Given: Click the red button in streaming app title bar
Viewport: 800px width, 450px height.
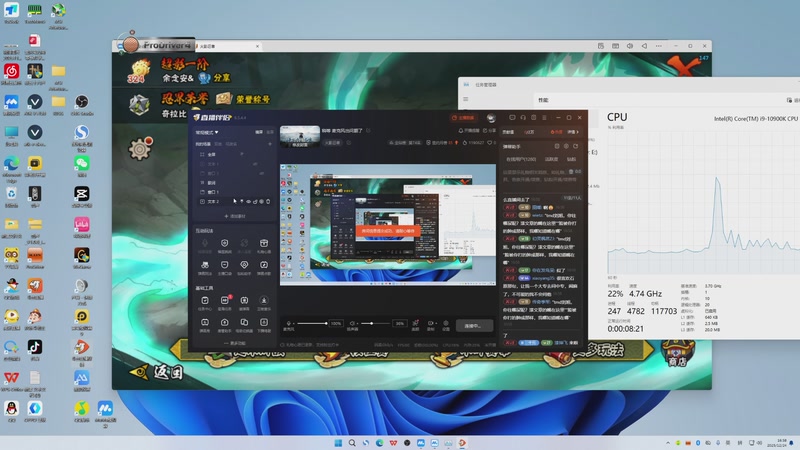Looking at the screenshot, I should coord(463,118).
